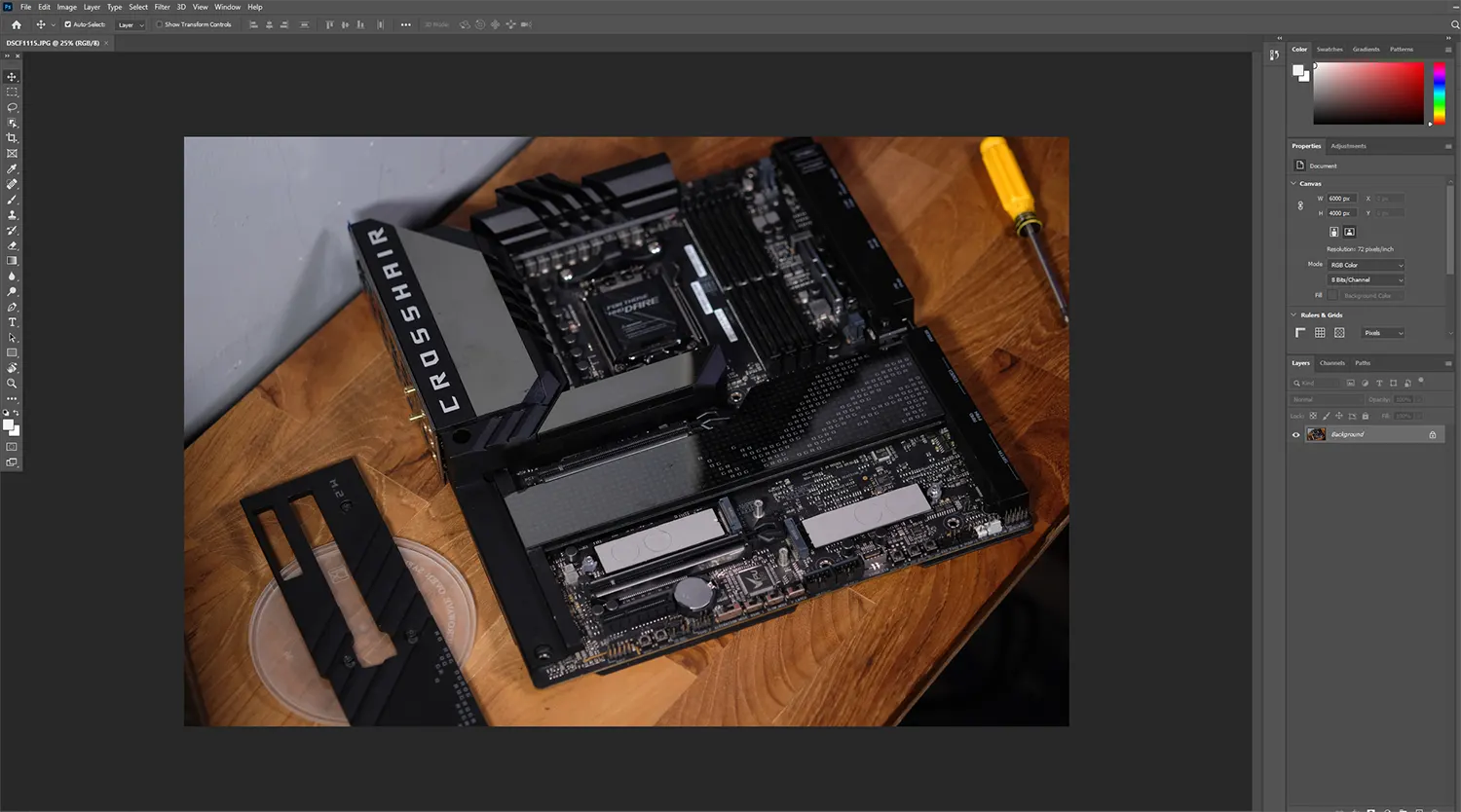Screen dimensions: 1461x812
Task: Select the Horizontal Type tool
Action: (x=11, y=322)
